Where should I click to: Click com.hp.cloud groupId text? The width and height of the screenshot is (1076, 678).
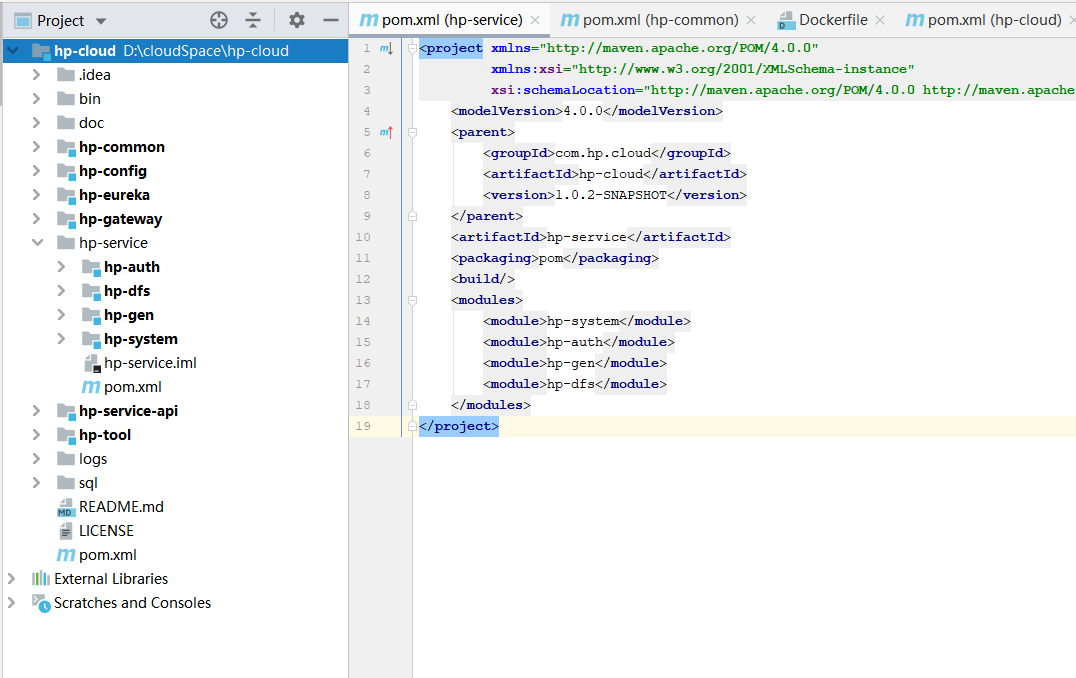603,153
